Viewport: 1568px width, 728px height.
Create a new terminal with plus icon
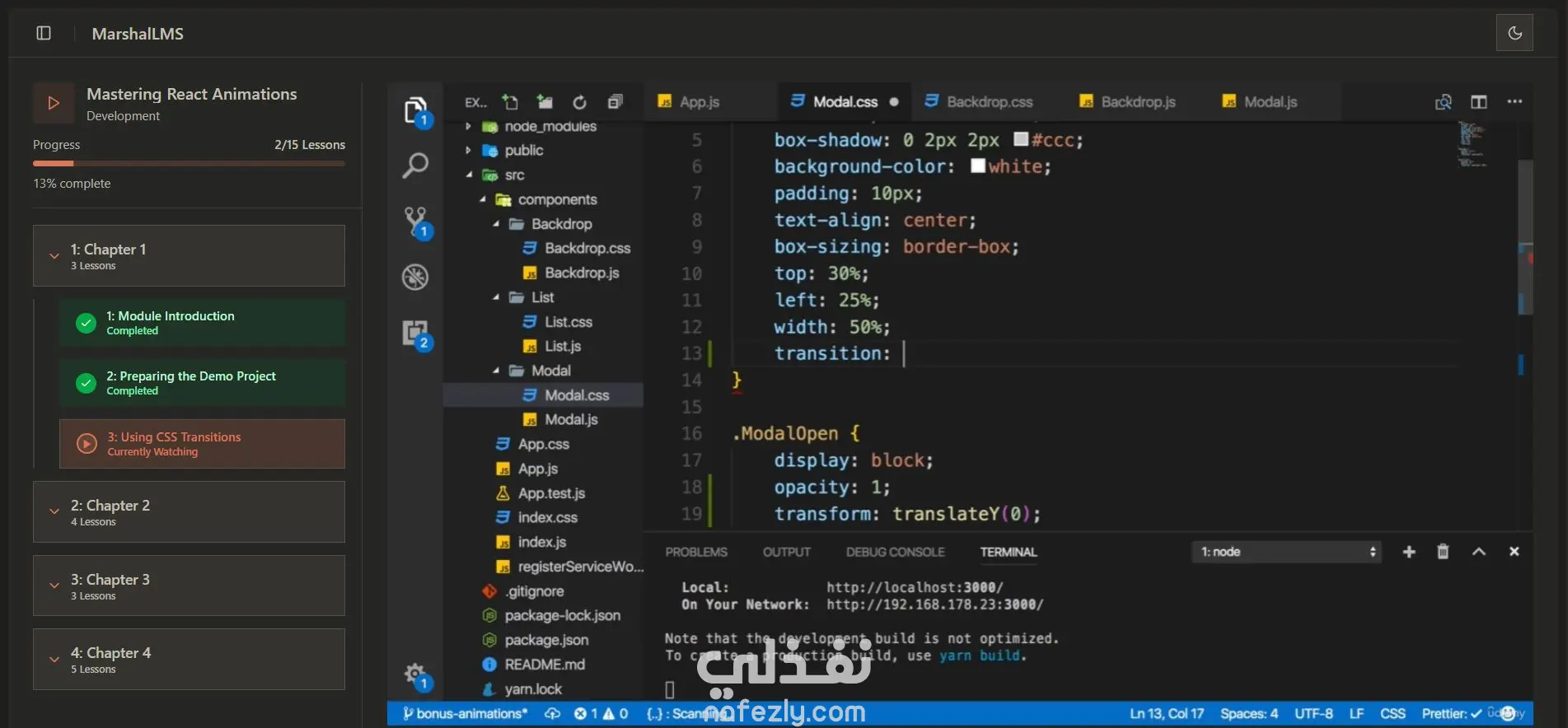point(1409,552)
